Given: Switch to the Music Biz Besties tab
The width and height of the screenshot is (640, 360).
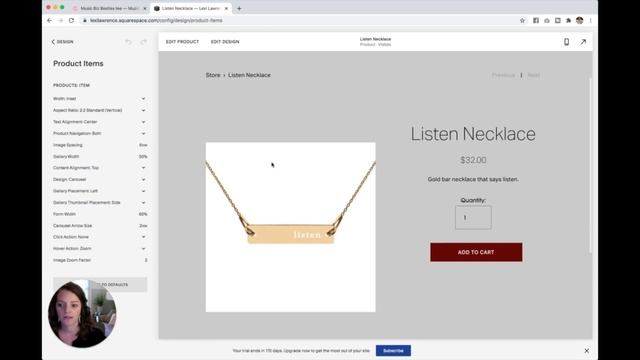Looking at the screenshot, I should click(109, 8).
